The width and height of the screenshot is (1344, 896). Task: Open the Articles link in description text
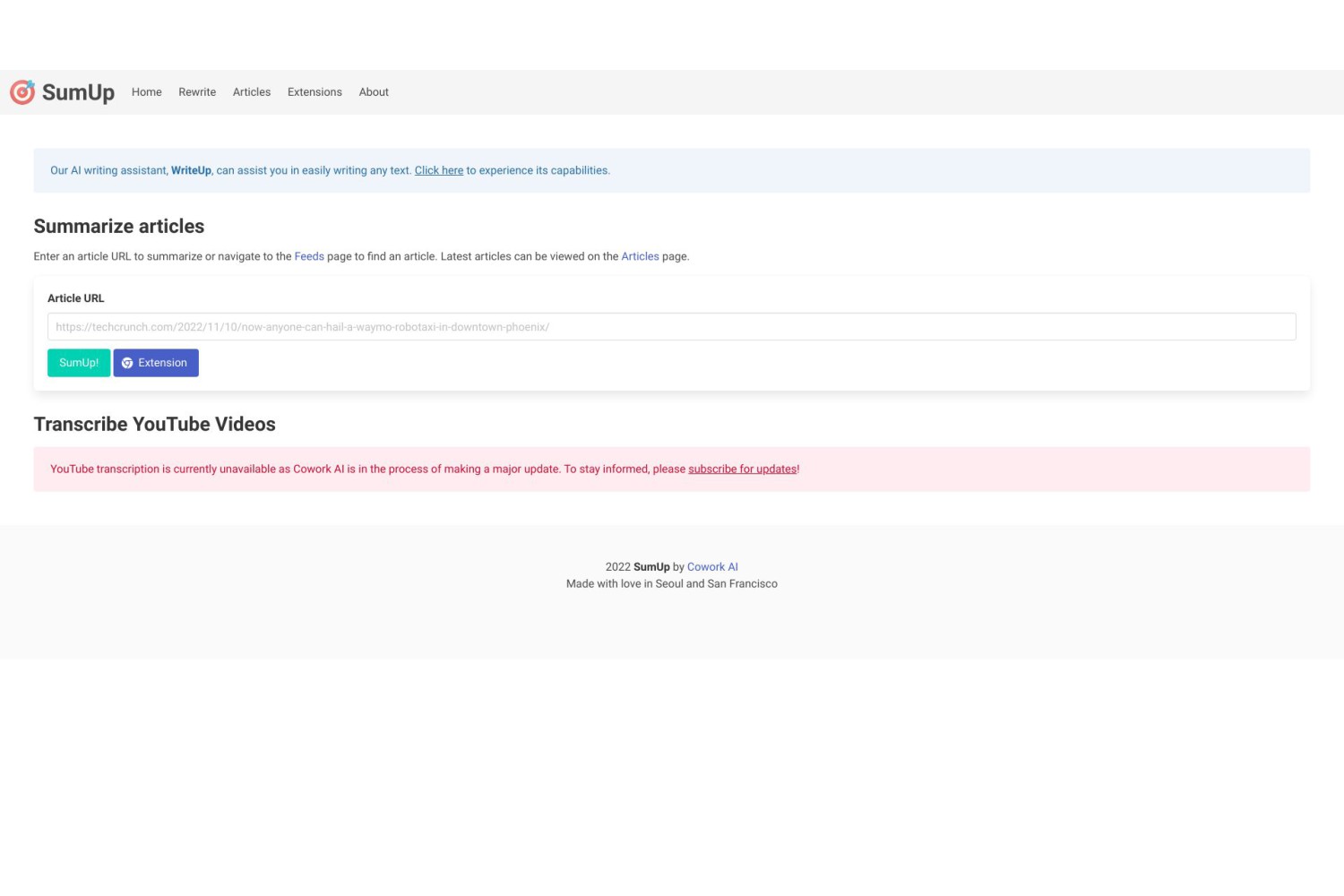640,256
